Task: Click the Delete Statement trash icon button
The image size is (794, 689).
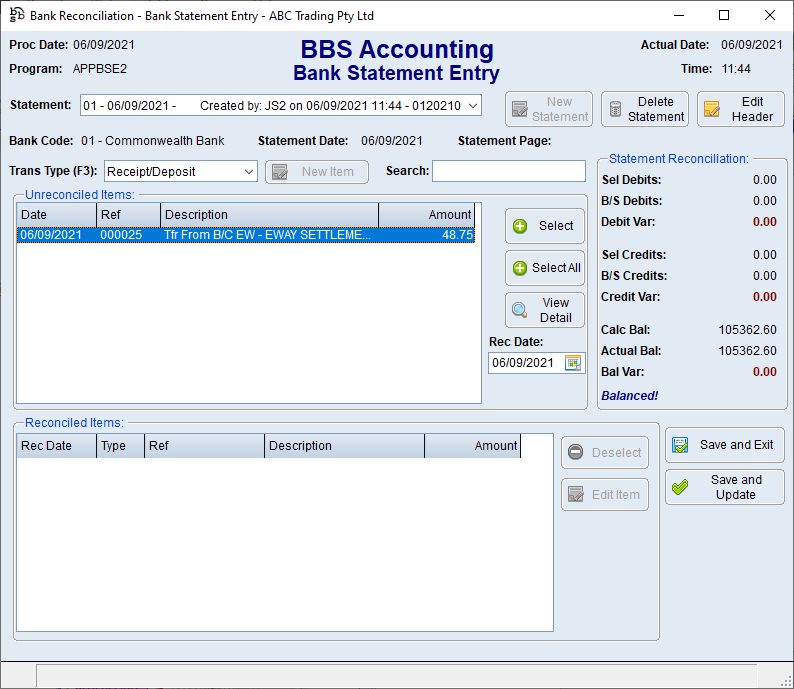Action: (616, 110)
